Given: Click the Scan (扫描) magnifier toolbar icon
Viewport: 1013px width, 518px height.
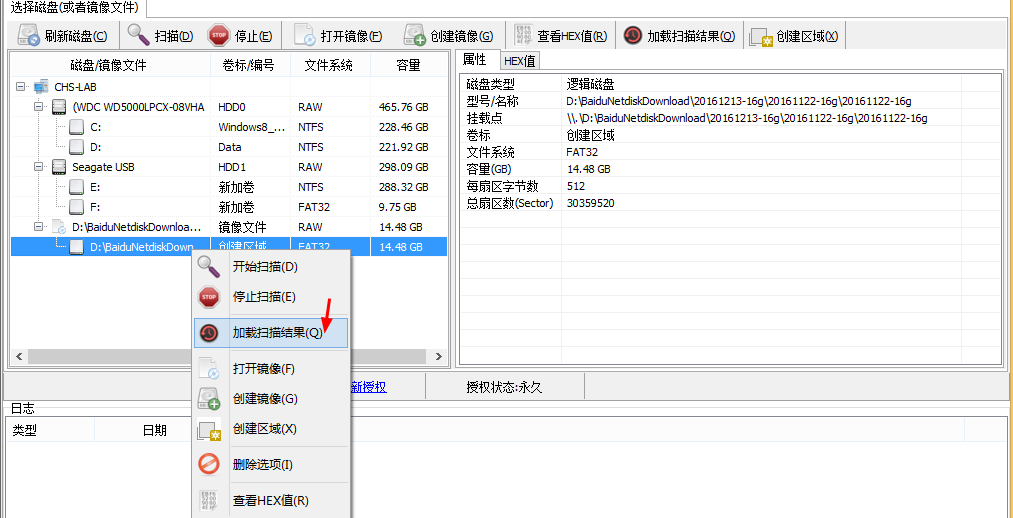Looking at the screenshot, I should click(139, 34).
